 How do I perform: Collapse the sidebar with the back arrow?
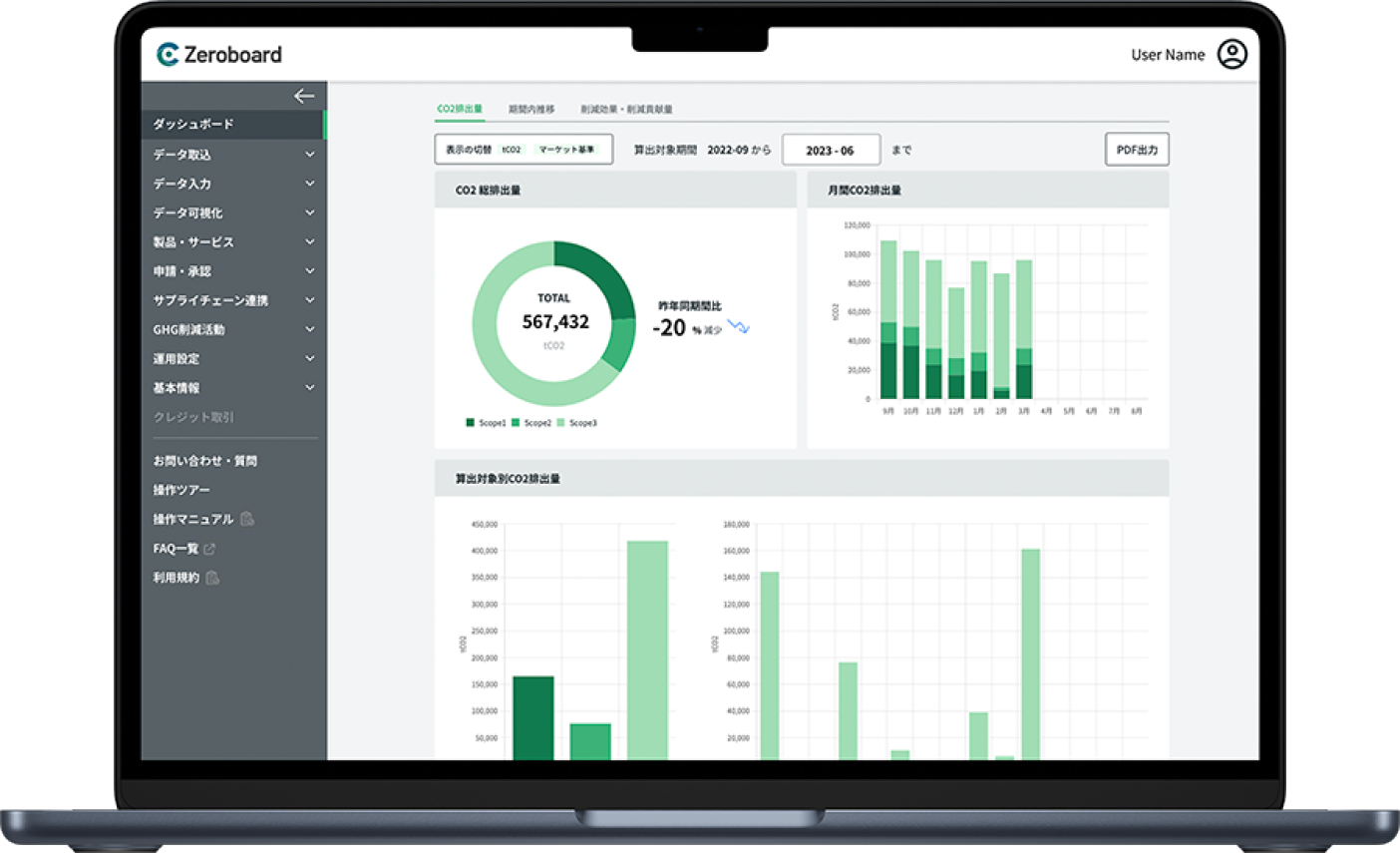304,96
